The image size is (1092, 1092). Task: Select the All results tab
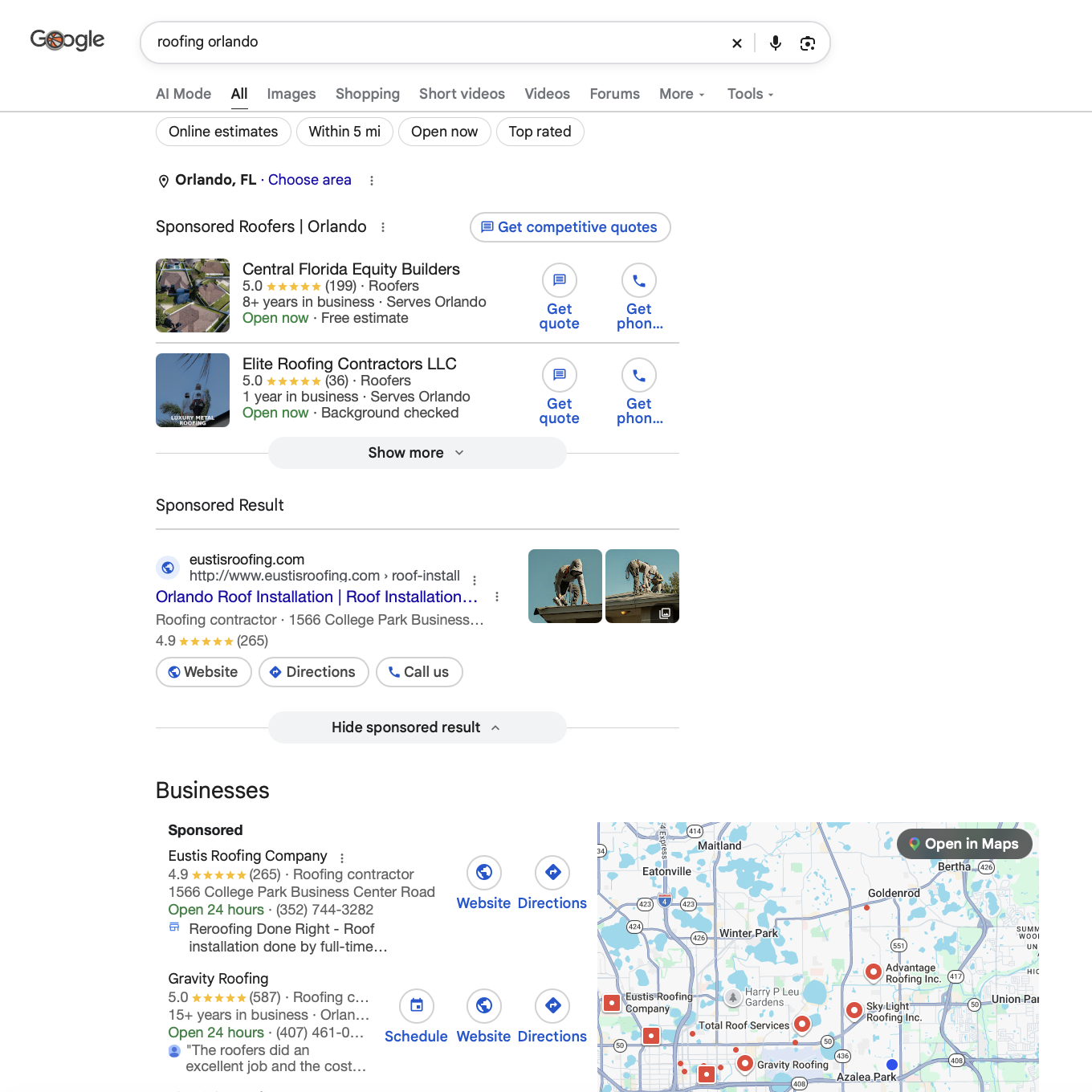coord(239,94)
